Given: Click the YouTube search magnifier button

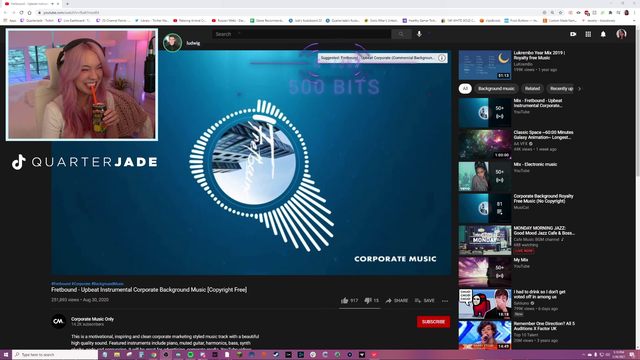Looking at the screenshot, I should pos(401,34).
